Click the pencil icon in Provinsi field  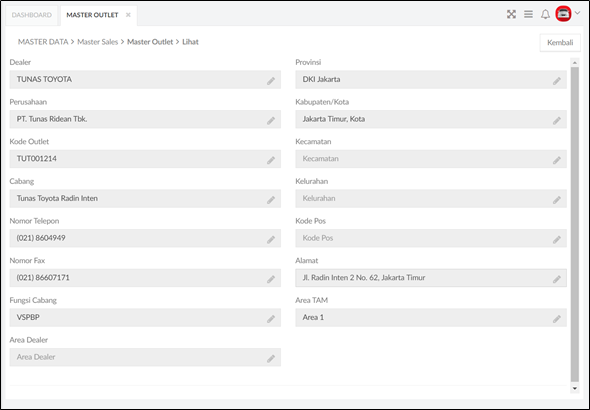(x=557, y=81)
